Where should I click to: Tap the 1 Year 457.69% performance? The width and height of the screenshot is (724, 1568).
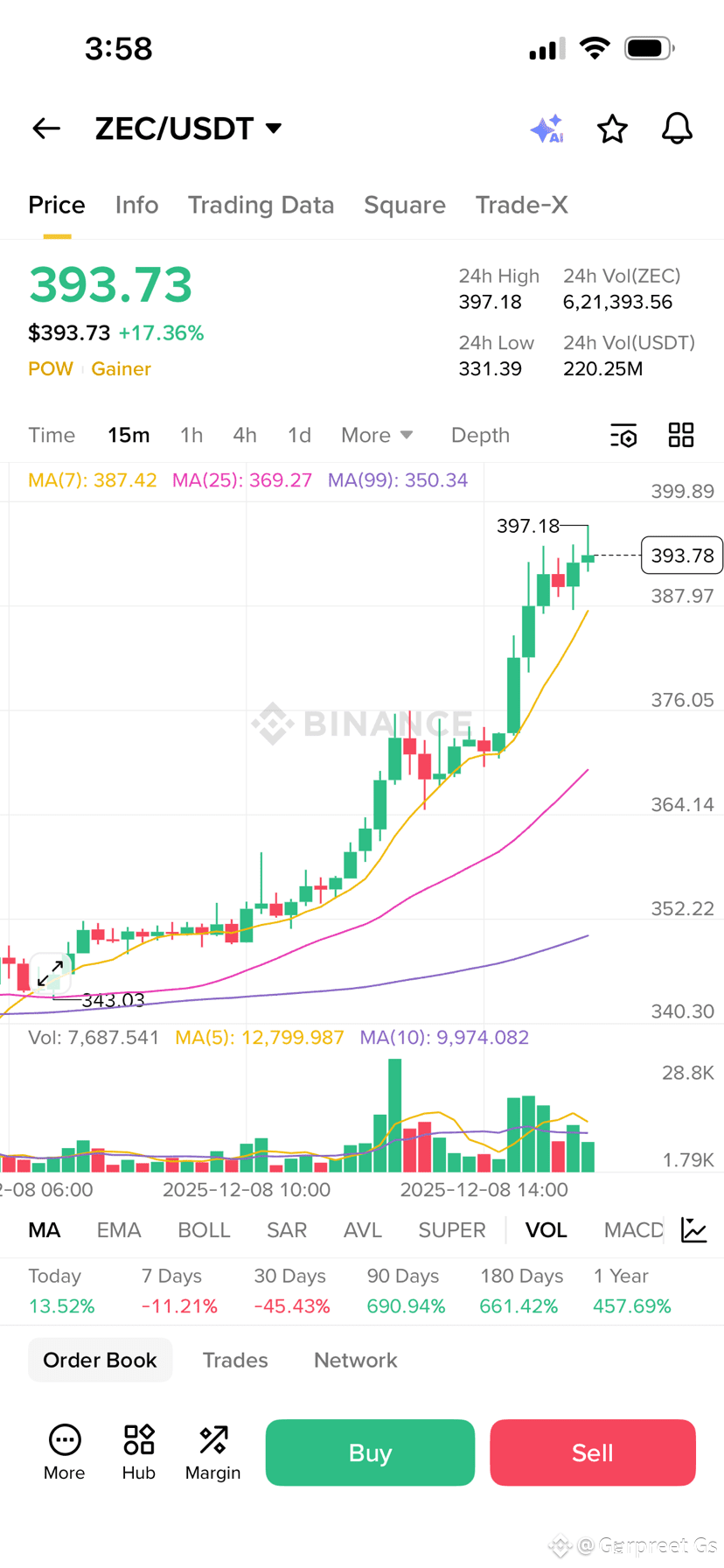(x=632, y=1291)
